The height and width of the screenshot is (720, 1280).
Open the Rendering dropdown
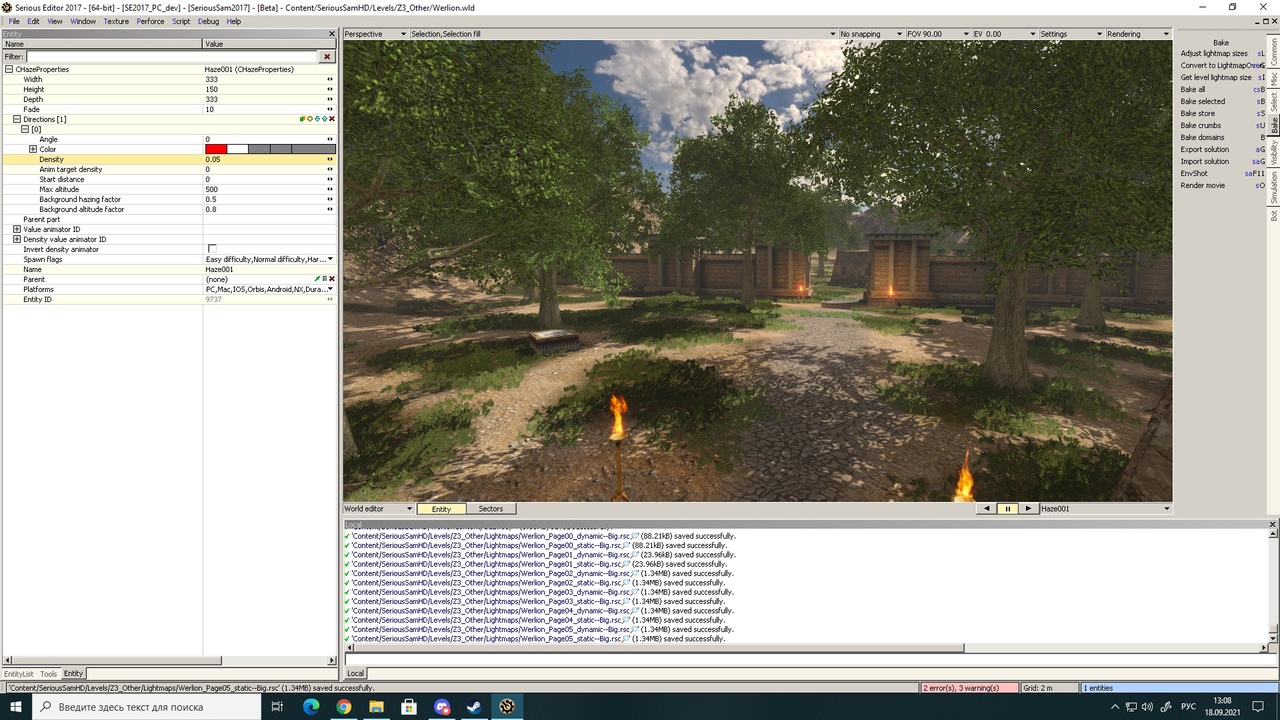[x=1137, y=34]
